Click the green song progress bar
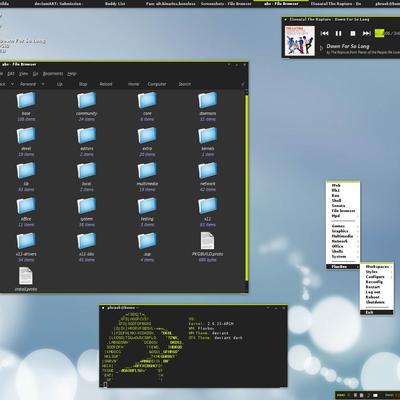Image resolution: width=400 pixels, height=400 pixels. click(x=379, y=33)
